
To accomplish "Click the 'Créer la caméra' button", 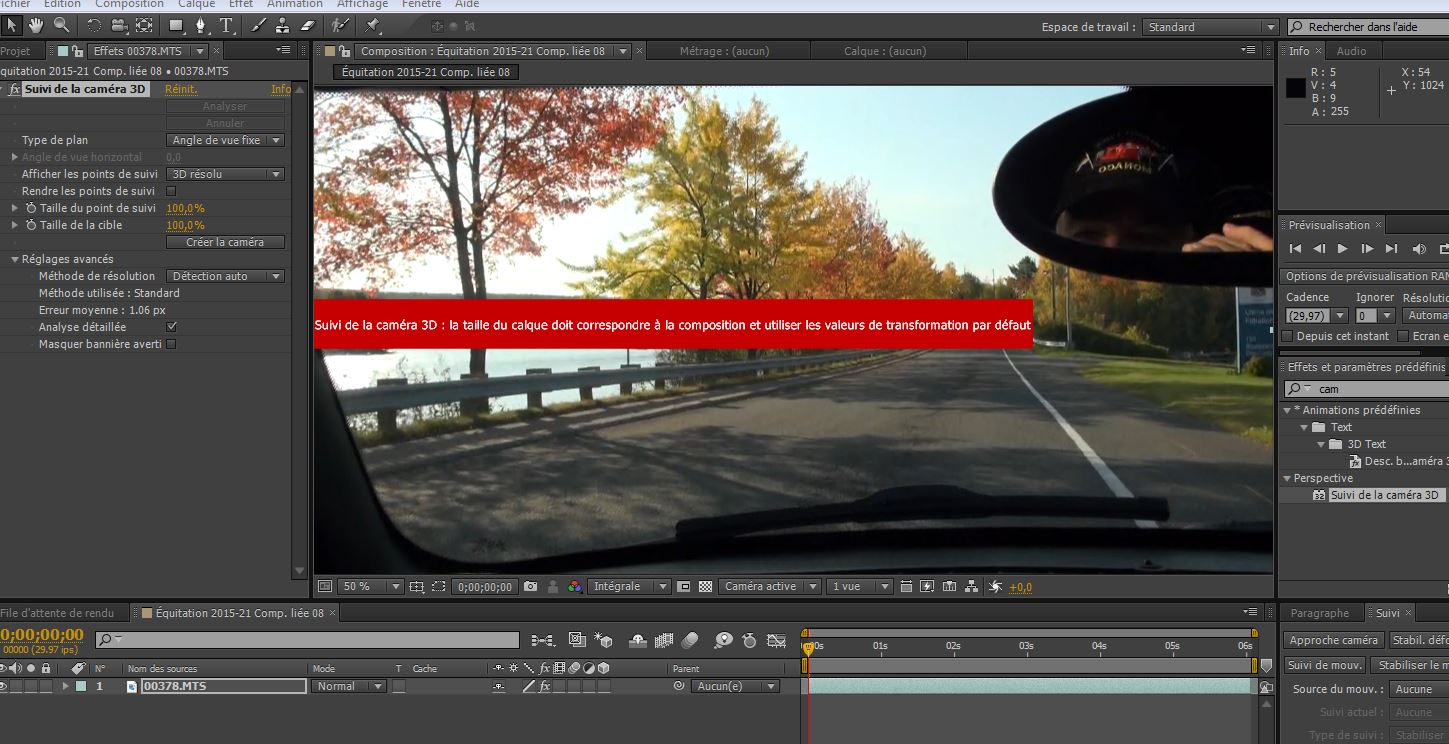I will [x=225, y=242].
